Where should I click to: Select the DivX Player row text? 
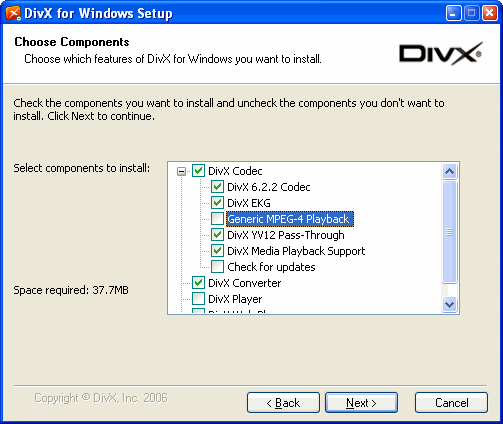coord(235,299)
